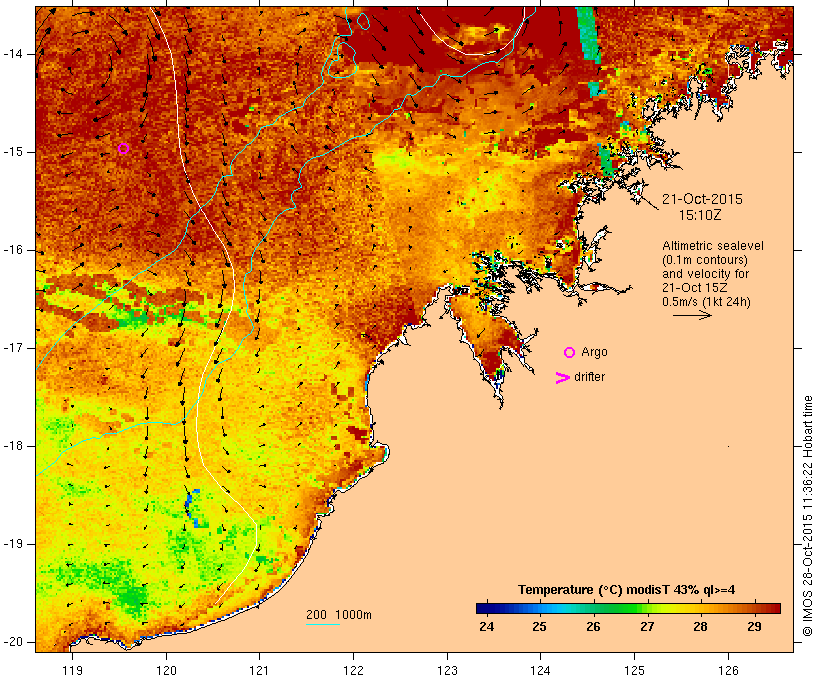Click the colorbar tick label 28
820x680 pixels.
(700, 627)
